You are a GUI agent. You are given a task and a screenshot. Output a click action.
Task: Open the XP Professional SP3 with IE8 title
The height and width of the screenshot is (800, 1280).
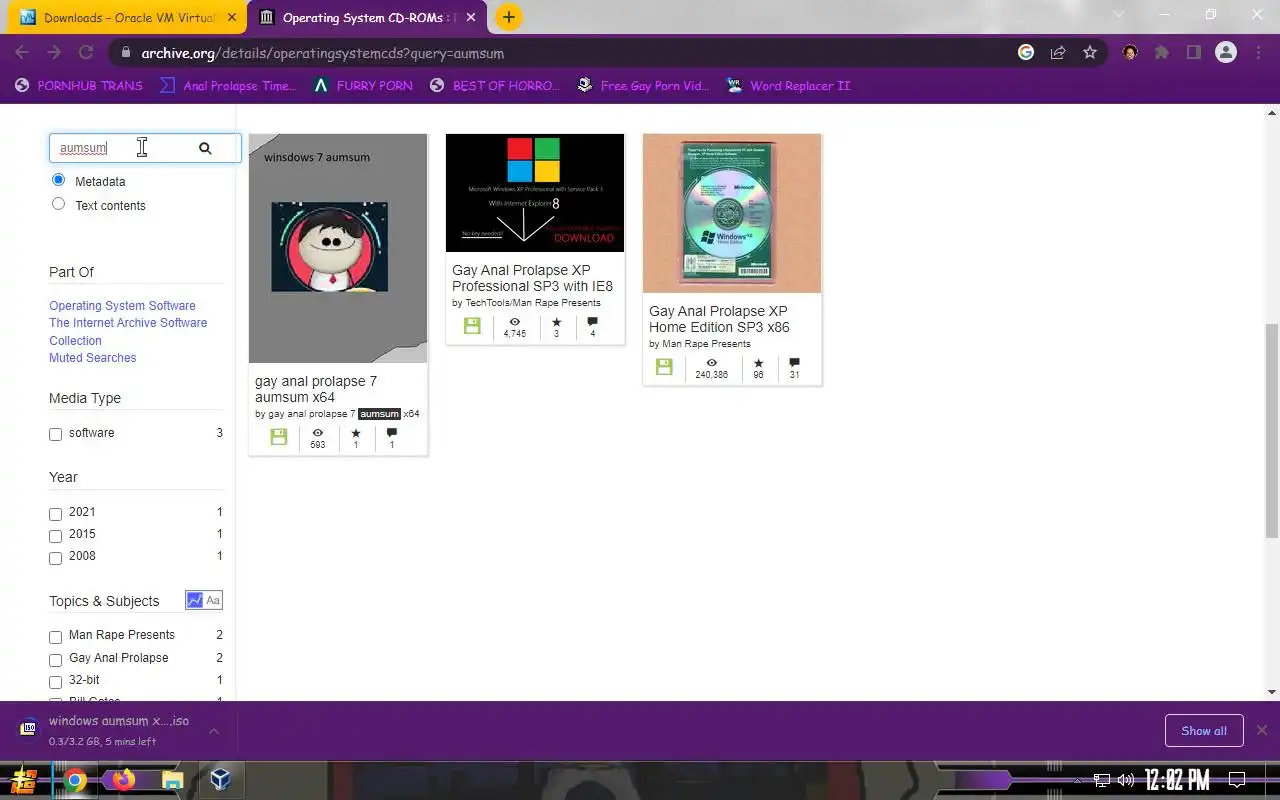(x=532, y=278)
